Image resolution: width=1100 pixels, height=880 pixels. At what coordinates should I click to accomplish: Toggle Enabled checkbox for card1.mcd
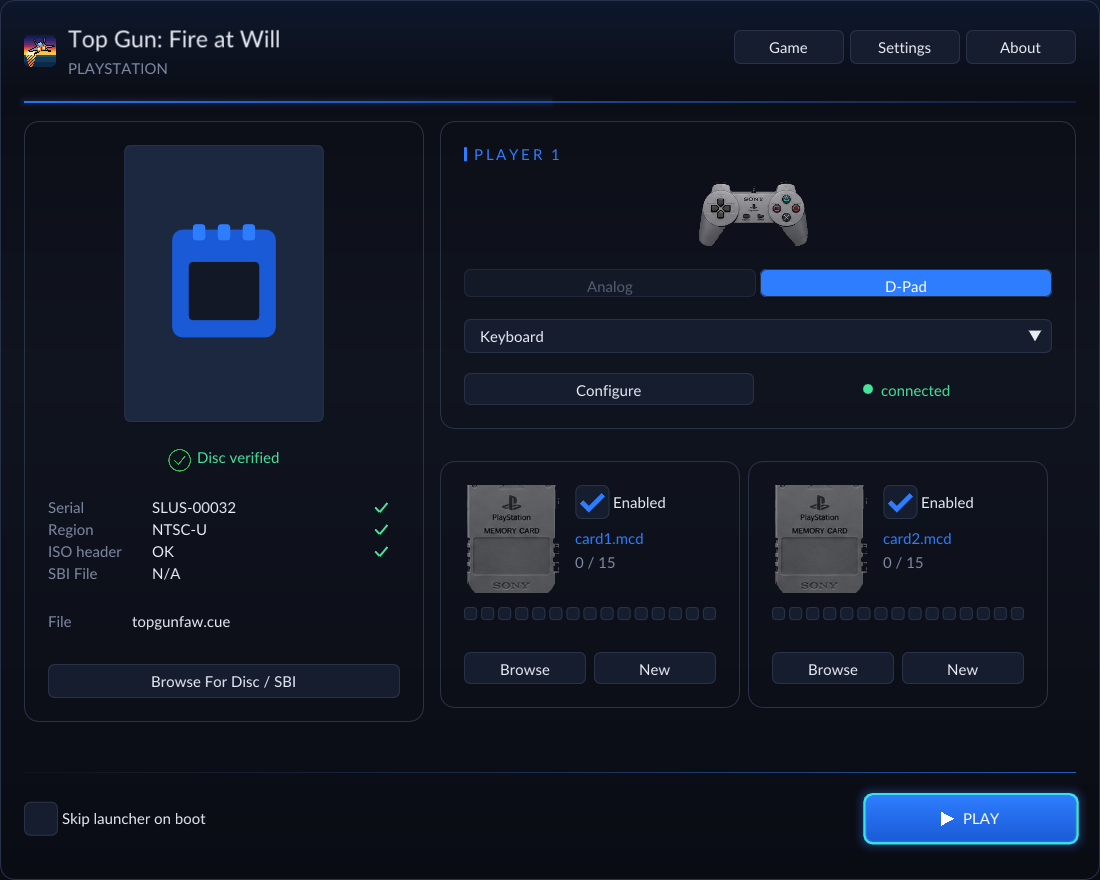[x=592, y=502]
